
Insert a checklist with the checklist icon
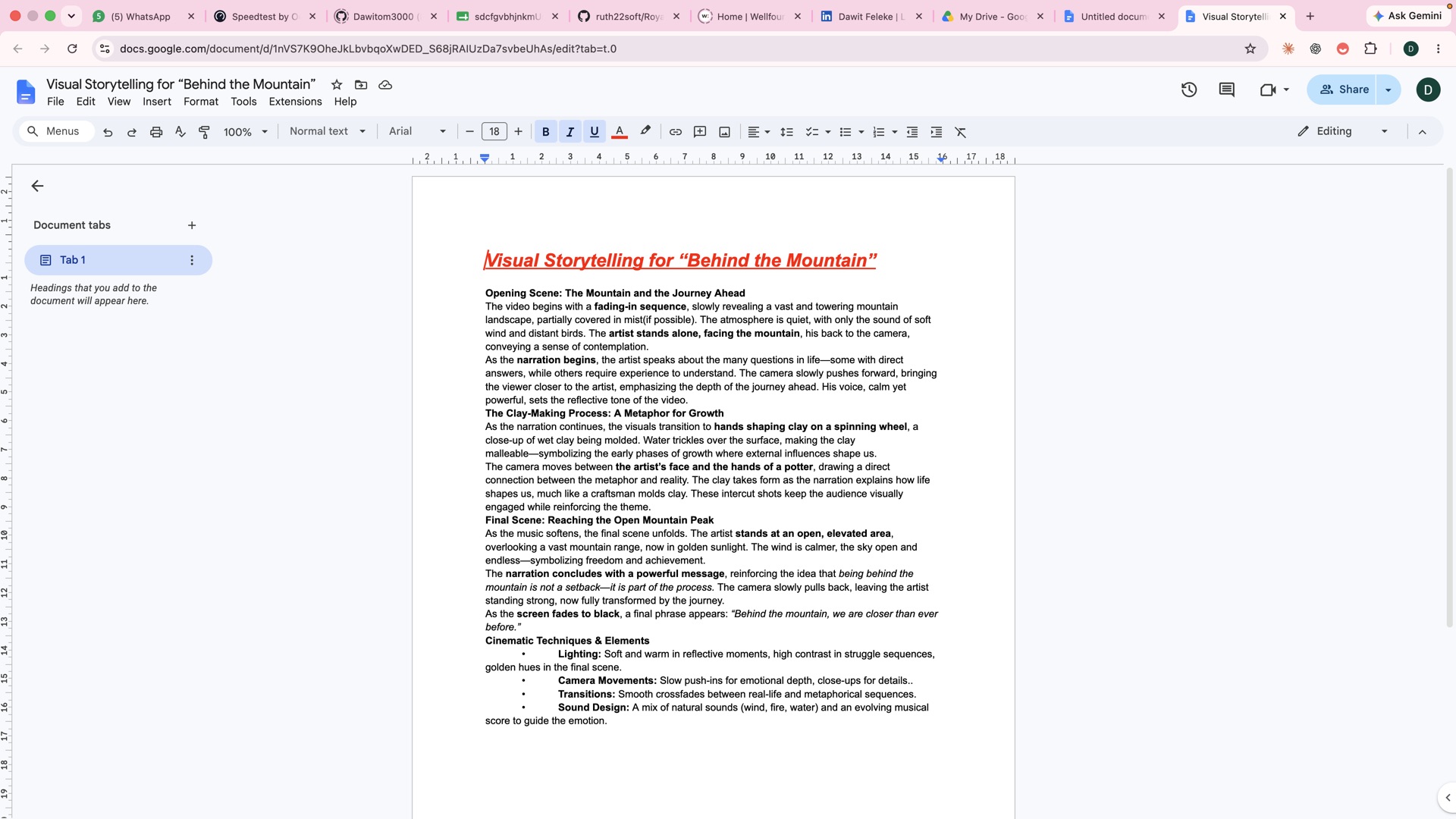[x=811, y=132]
